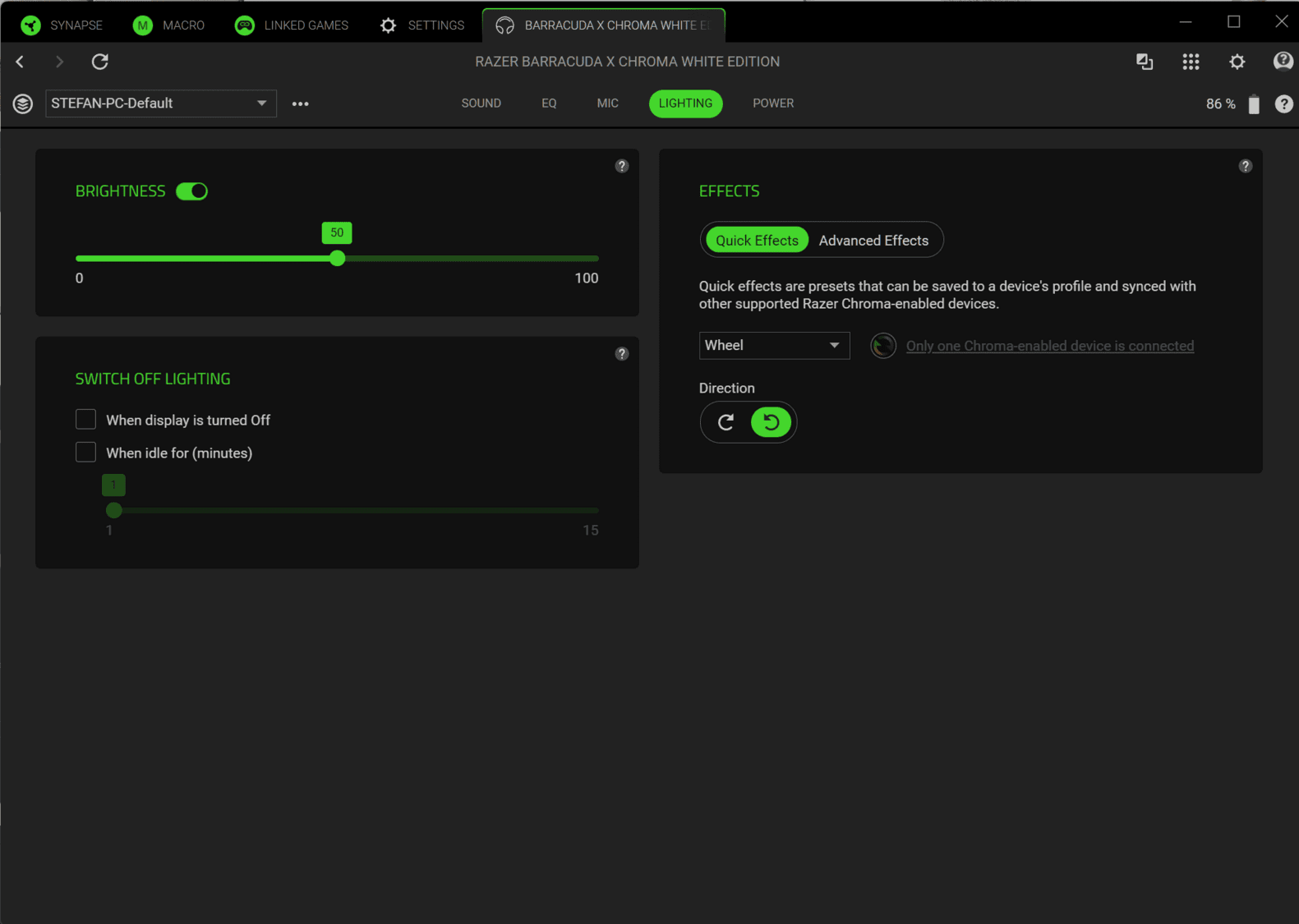The height and width of the screenshot is (924, 1299).
Task: Click the Synapse logo icon
Action: pos(31,25)
